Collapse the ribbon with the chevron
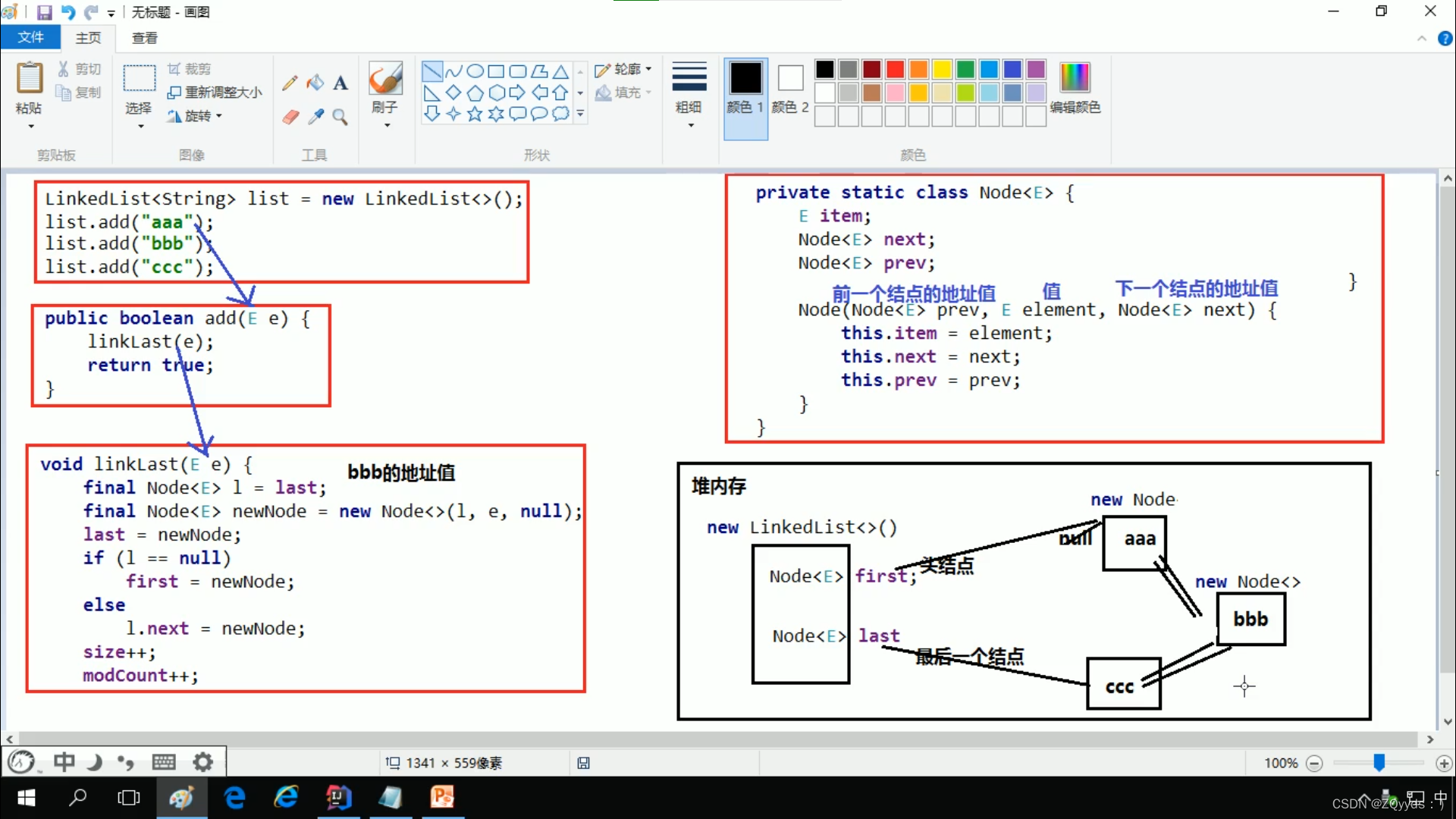The height and width of the screenshot is (819, 1456). (1422, 38)
